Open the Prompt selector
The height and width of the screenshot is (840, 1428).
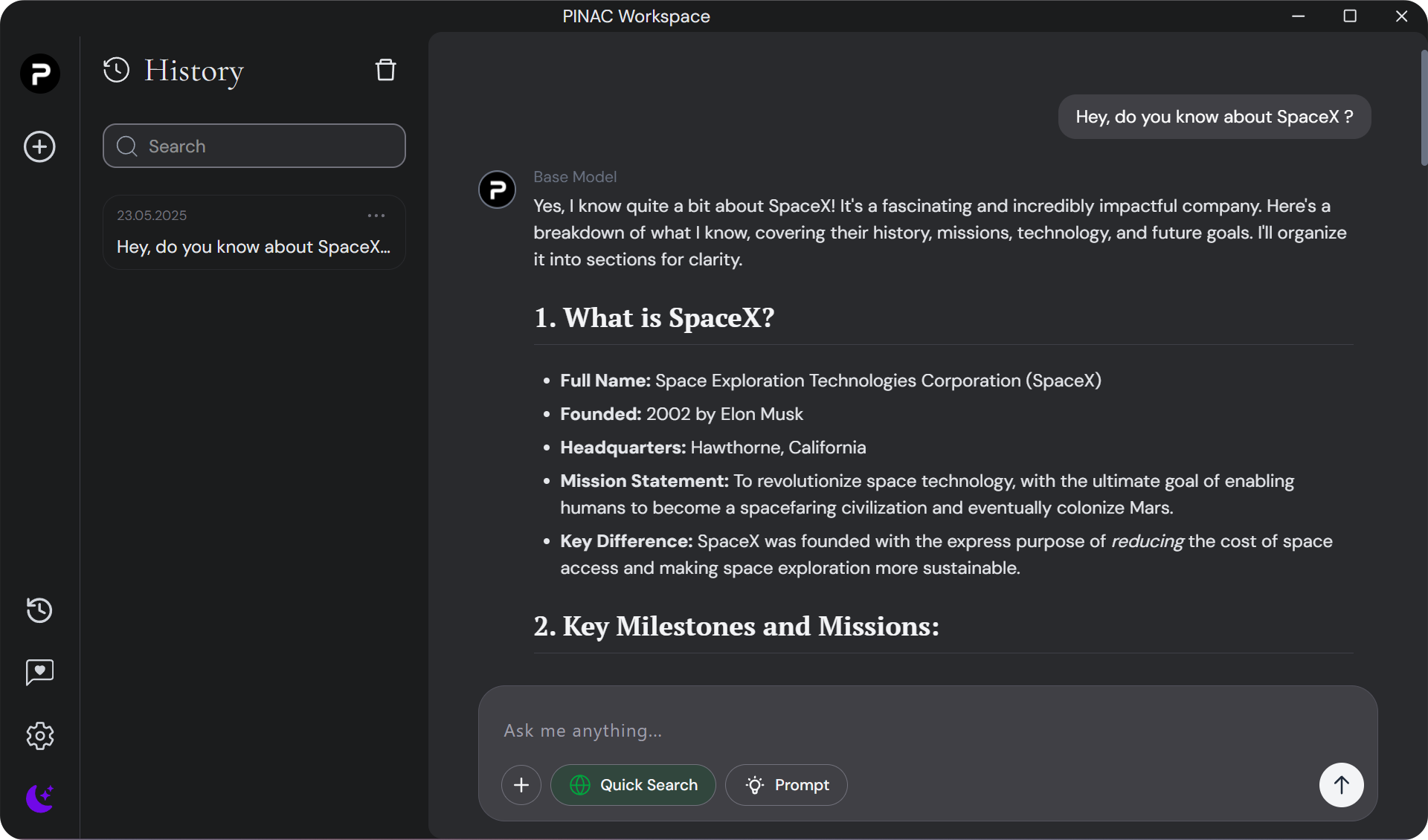(786, 785)
